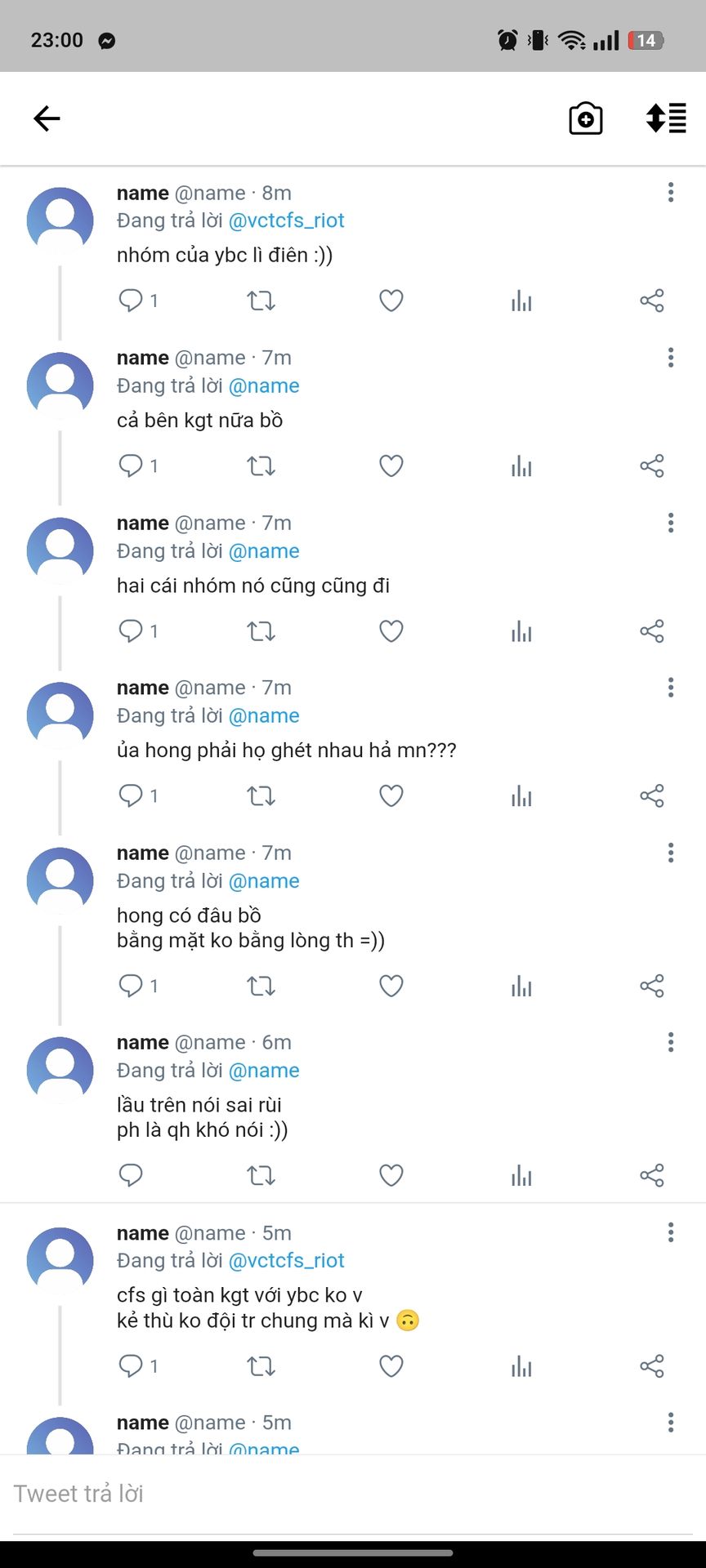Retweet the 'lầu trên nói sai rùi' tweet
The image size is (706, 1568).
coord(261,1175)
